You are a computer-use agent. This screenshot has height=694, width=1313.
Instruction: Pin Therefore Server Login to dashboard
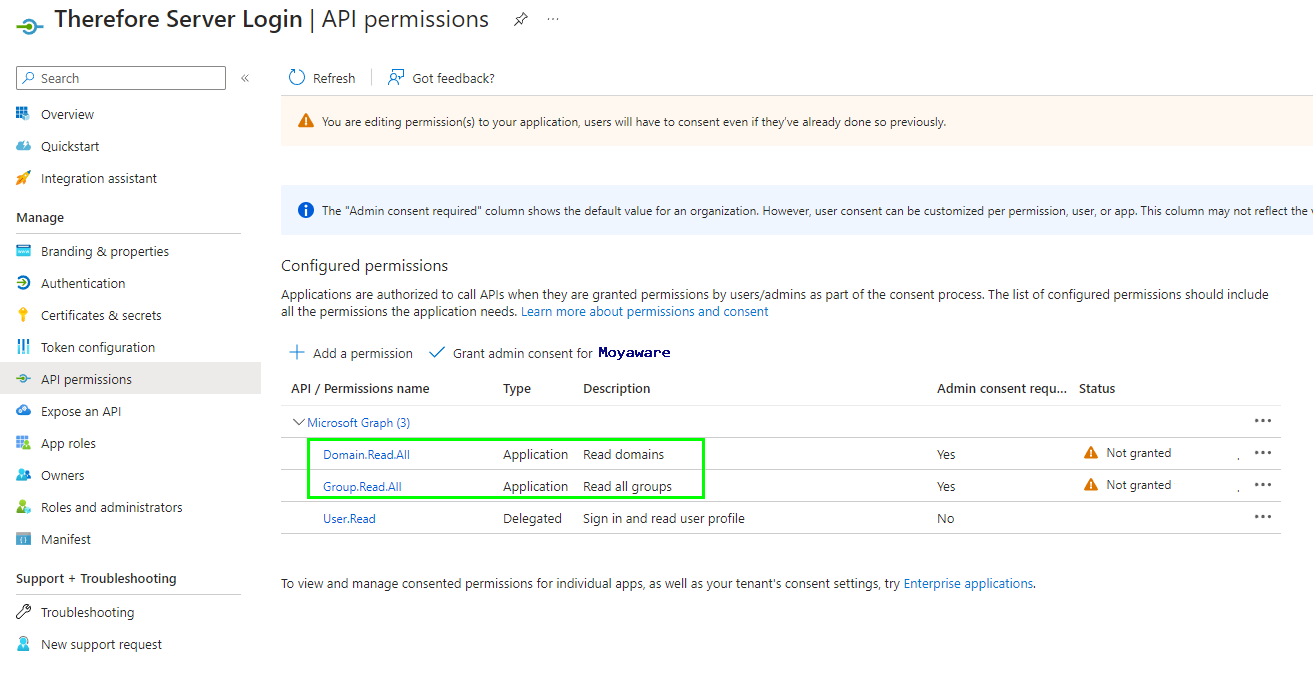[520, 18]
